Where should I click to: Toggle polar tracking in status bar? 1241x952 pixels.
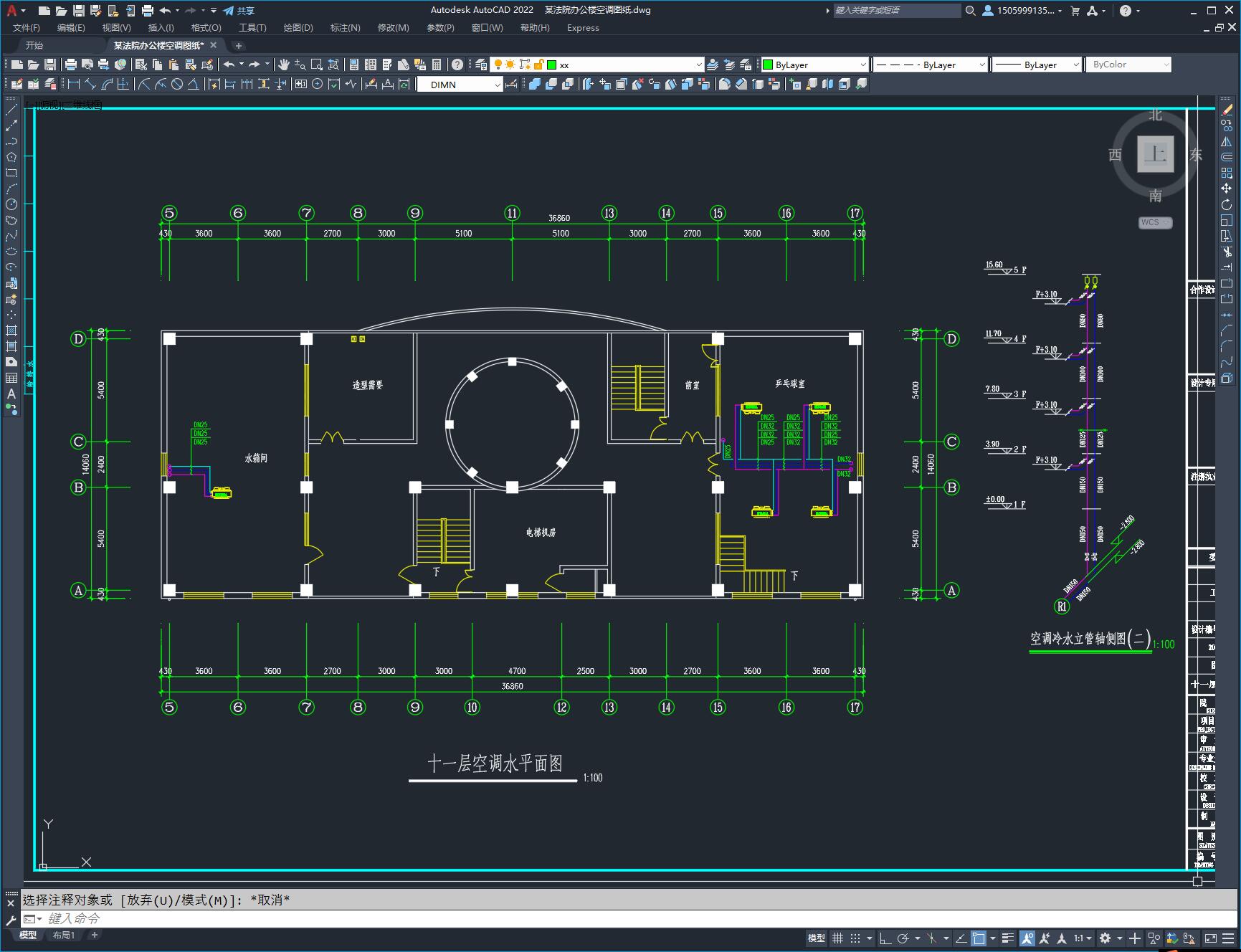pyautogui.click(x=903, y=938)
